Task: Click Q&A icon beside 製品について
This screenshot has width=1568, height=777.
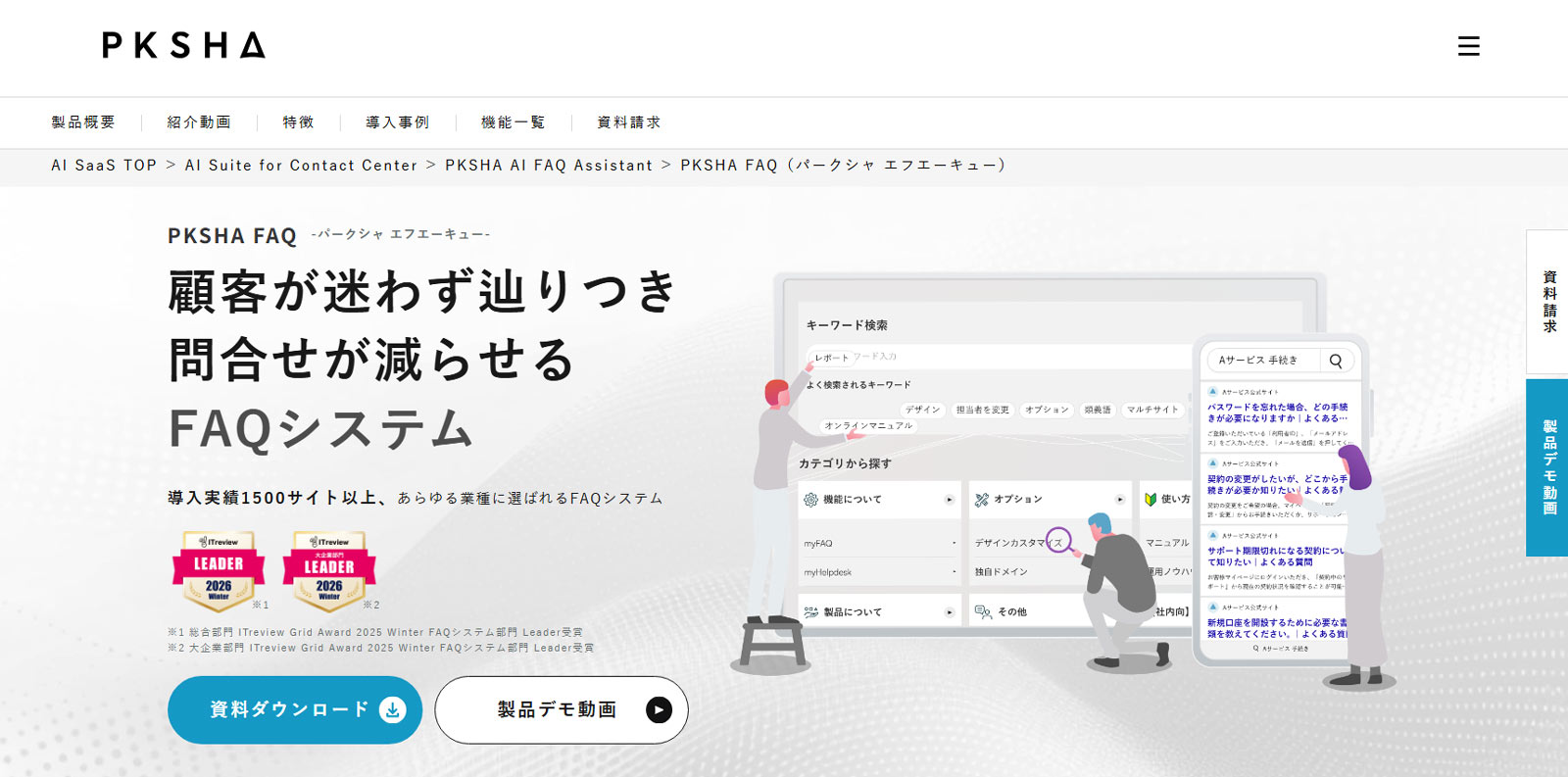Action: coord(810,611)
